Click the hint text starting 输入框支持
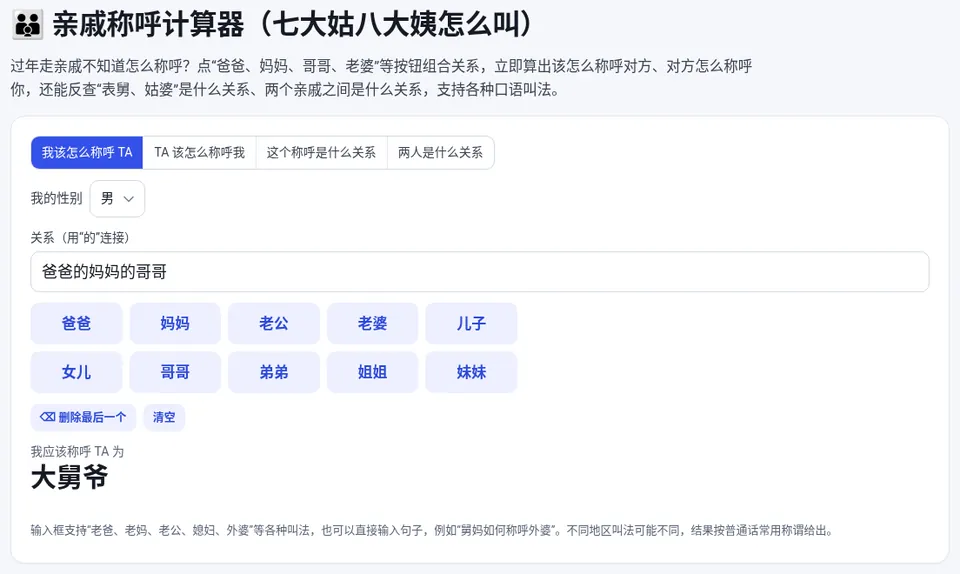This screenshot has height=574, width=960. click(x=432, y=531)
